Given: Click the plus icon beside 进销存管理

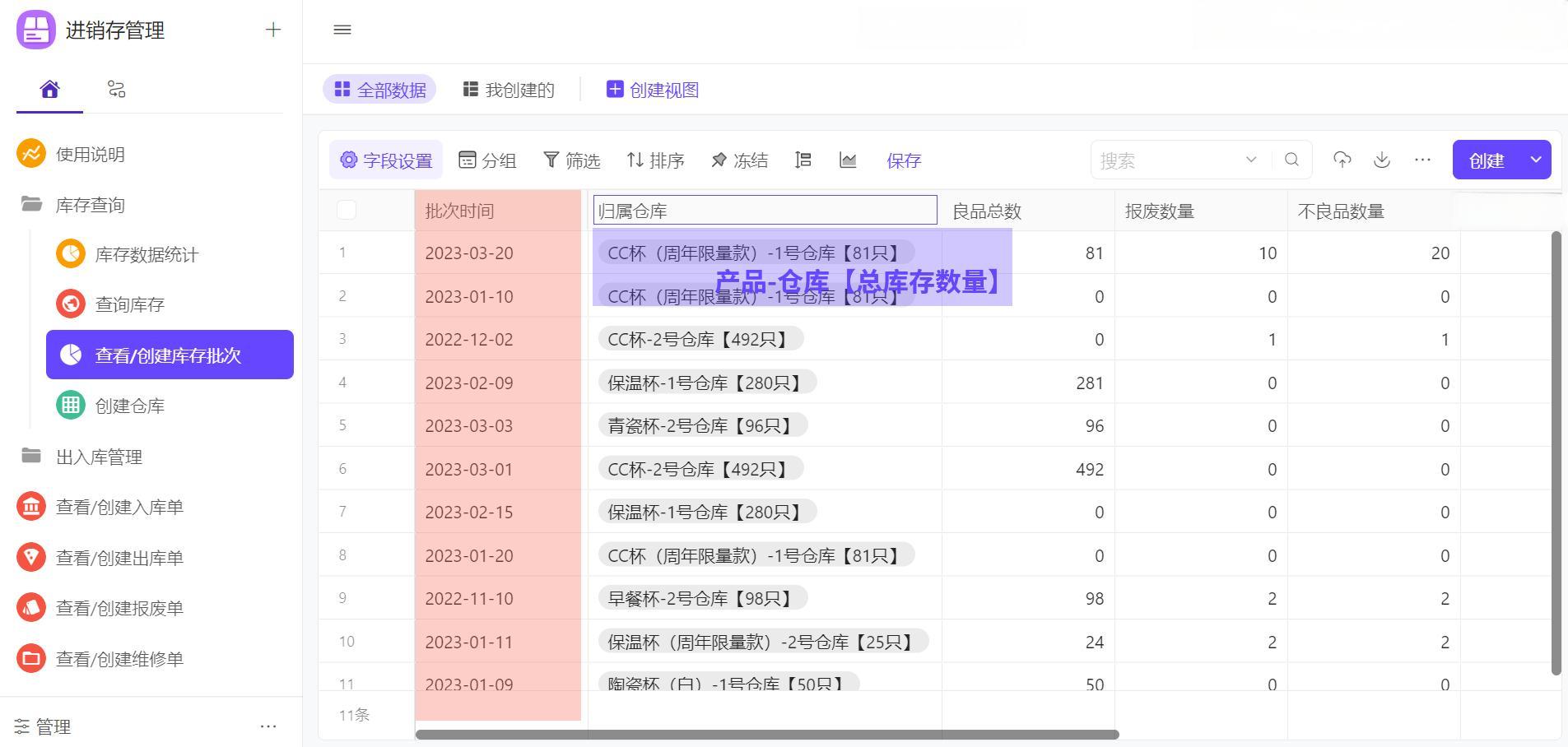Looking at the screenshot, I should pyautogui.click(x=273, y=30).
